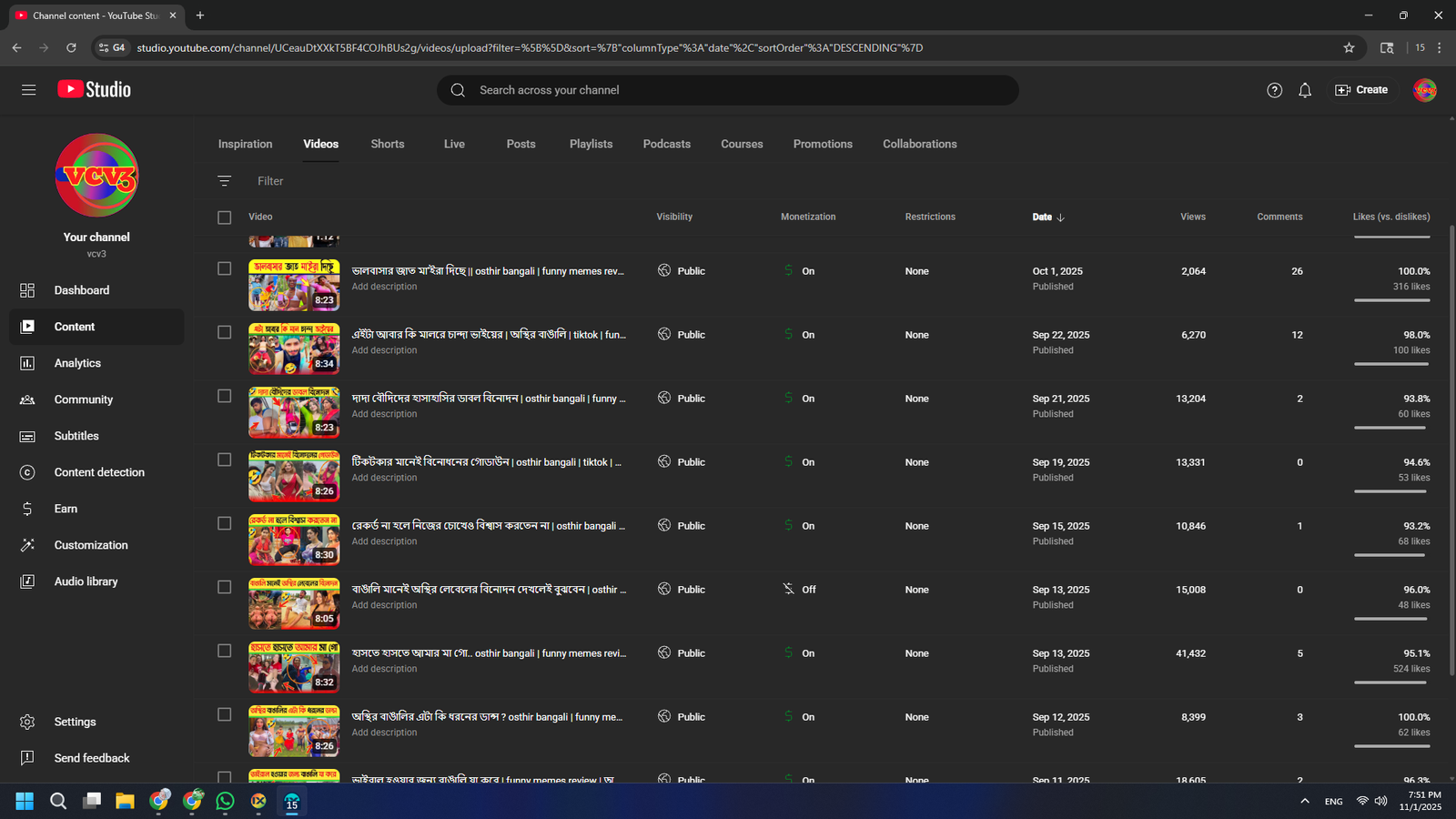Click in the channel search field
This screenshot has height=819, width=1456.
[728, 90]
